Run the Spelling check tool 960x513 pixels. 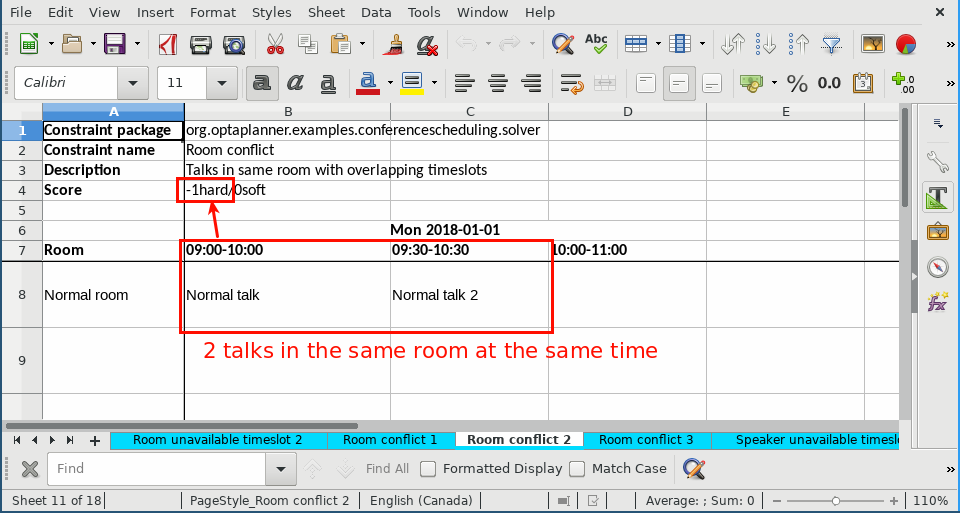point(596,44)
